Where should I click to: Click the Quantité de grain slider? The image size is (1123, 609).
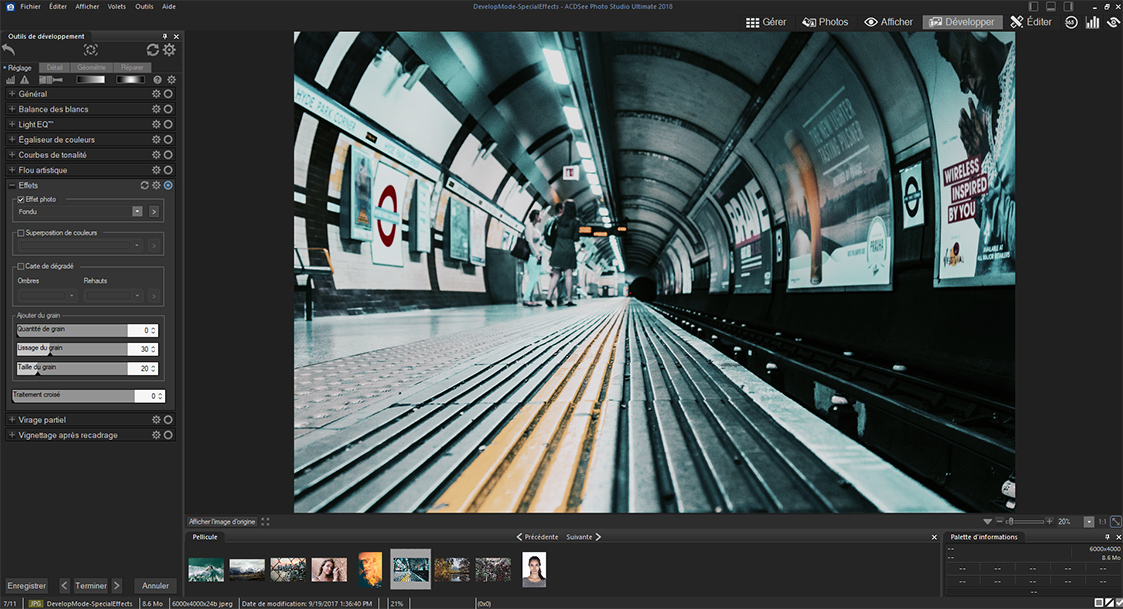click(x=71, y=330)
